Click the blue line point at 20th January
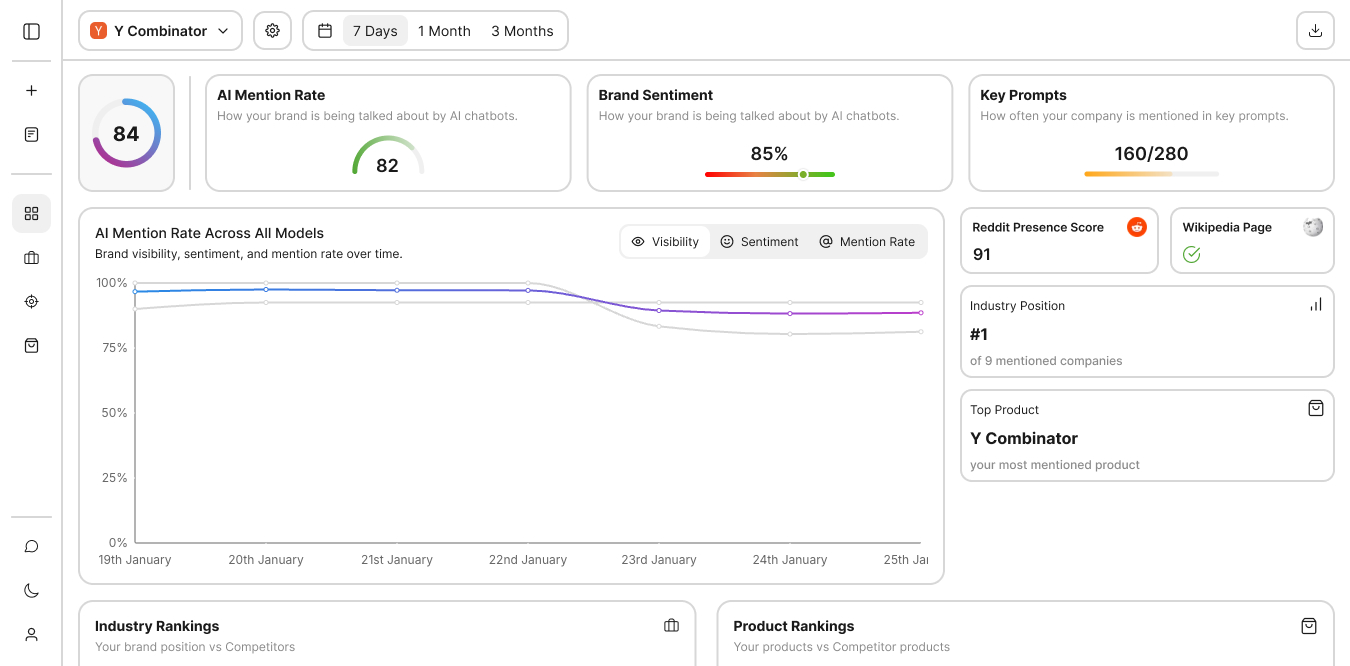This screenshot has width=1350, height=666. (266, 289)
